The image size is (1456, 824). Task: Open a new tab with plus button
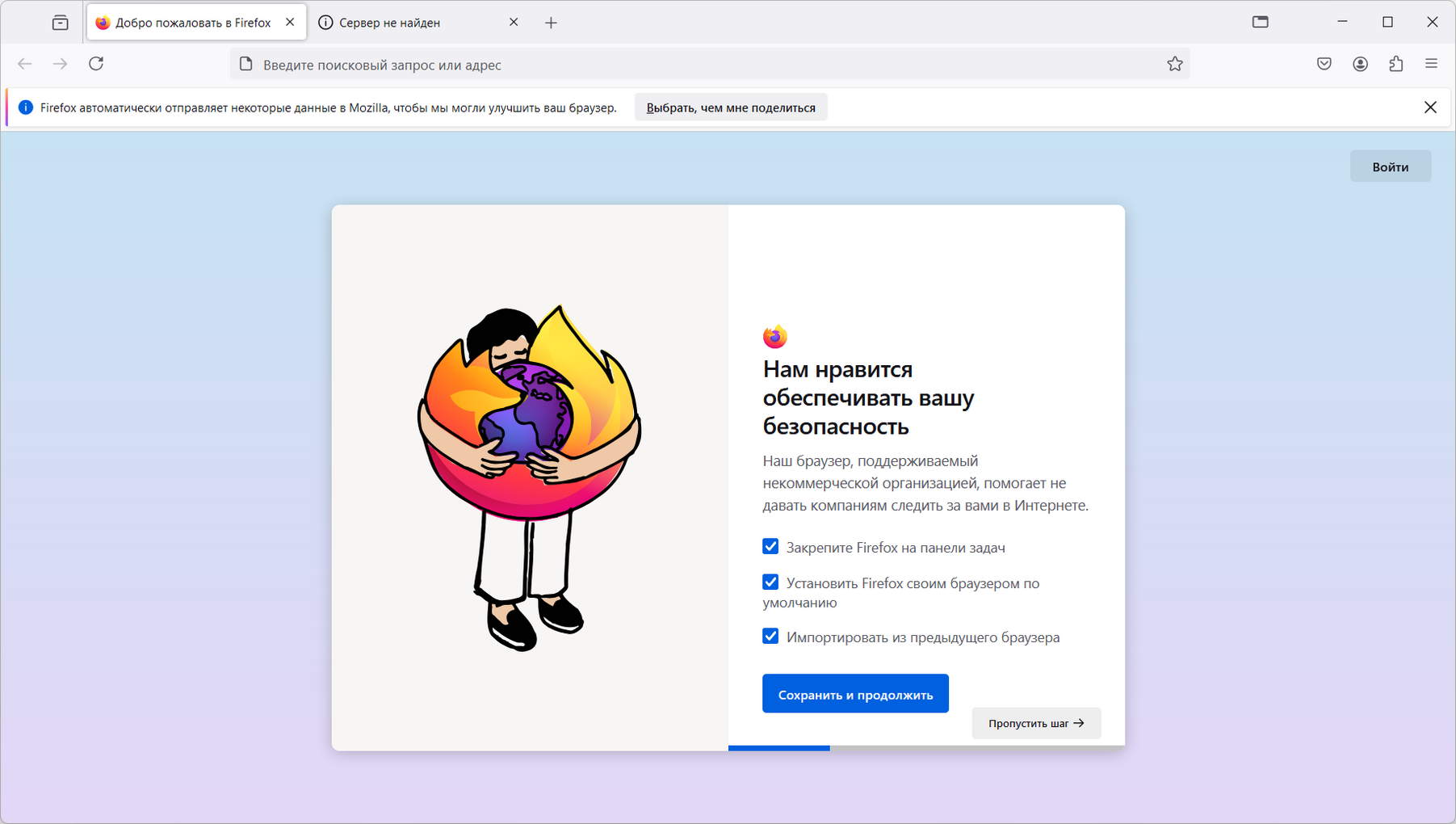point(552,23)
